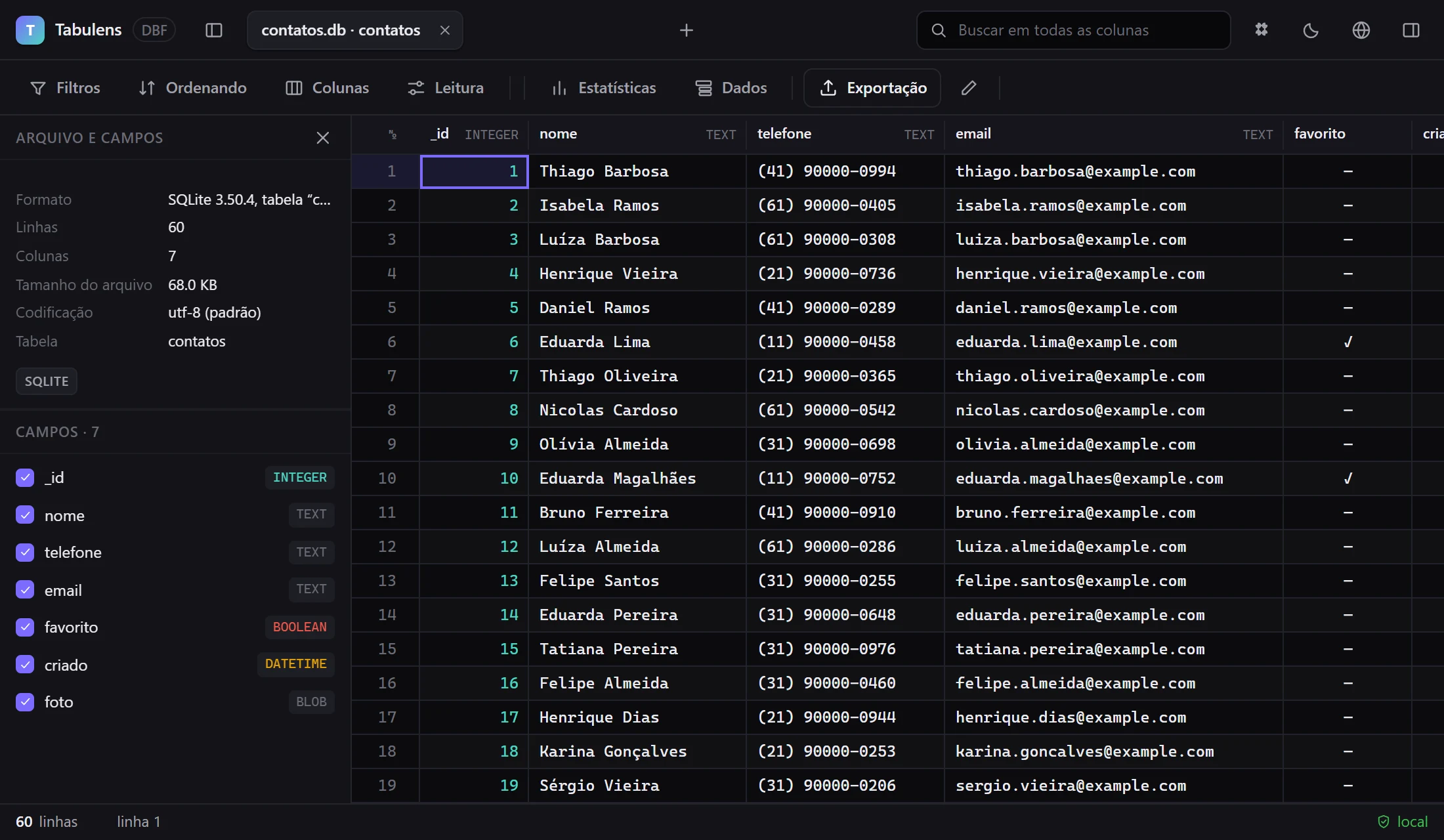Click the DBF badge next to Tabulens
The width and height of the screenshot is (1444, 840).
[154, 30]
